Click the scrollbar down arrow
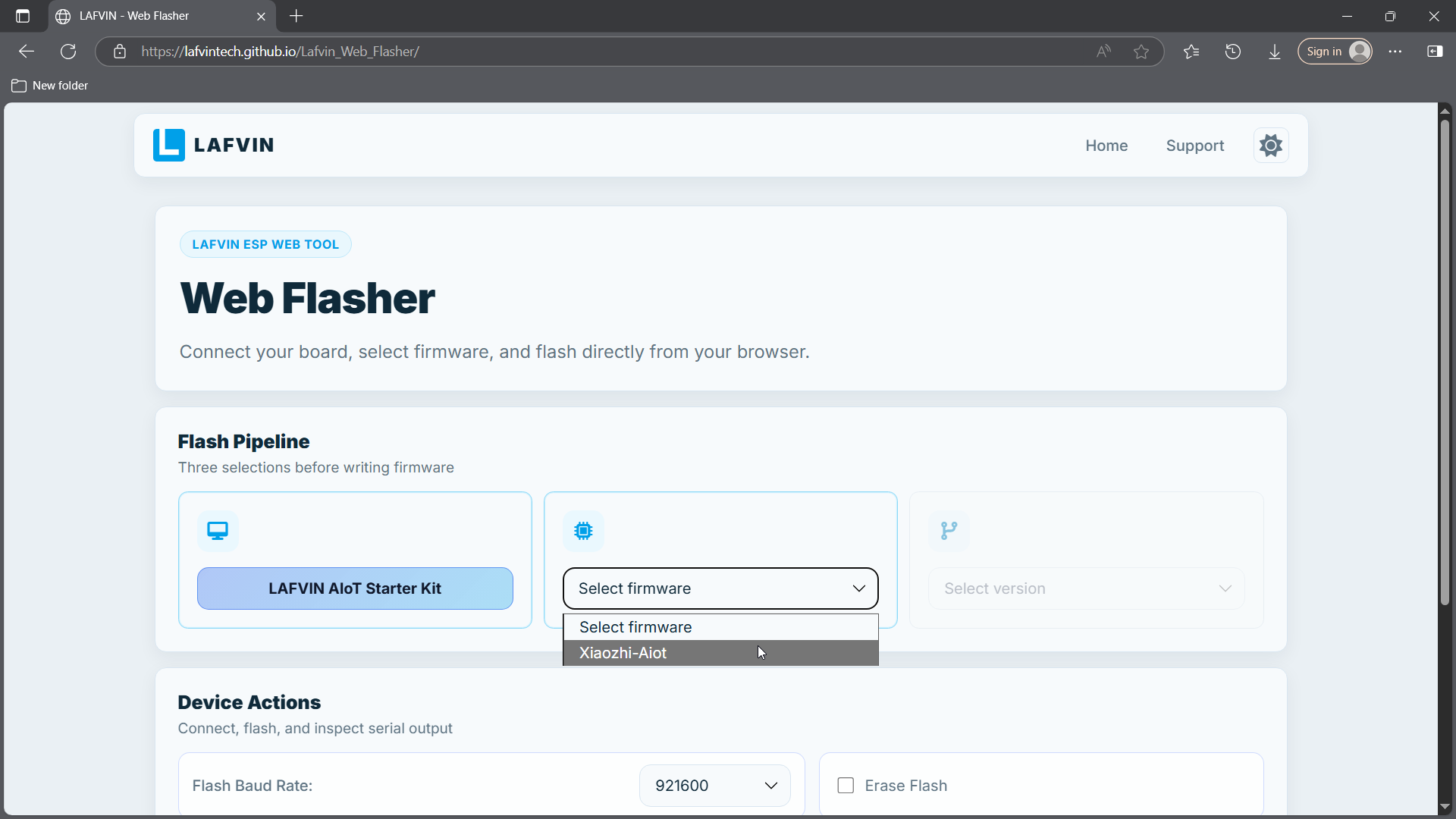Viewport: 1456px width, 819px height. click(1445, 807)
